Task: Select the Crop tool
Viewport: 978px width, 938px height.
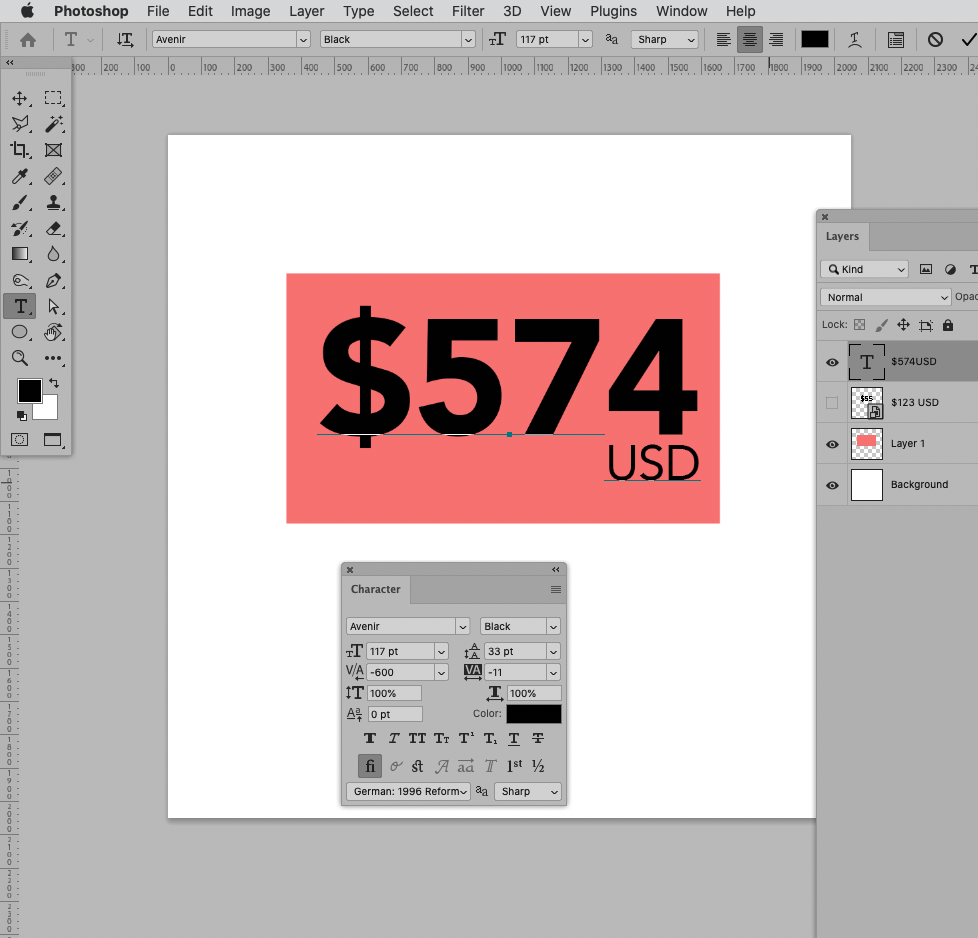Action: (20, 150)
